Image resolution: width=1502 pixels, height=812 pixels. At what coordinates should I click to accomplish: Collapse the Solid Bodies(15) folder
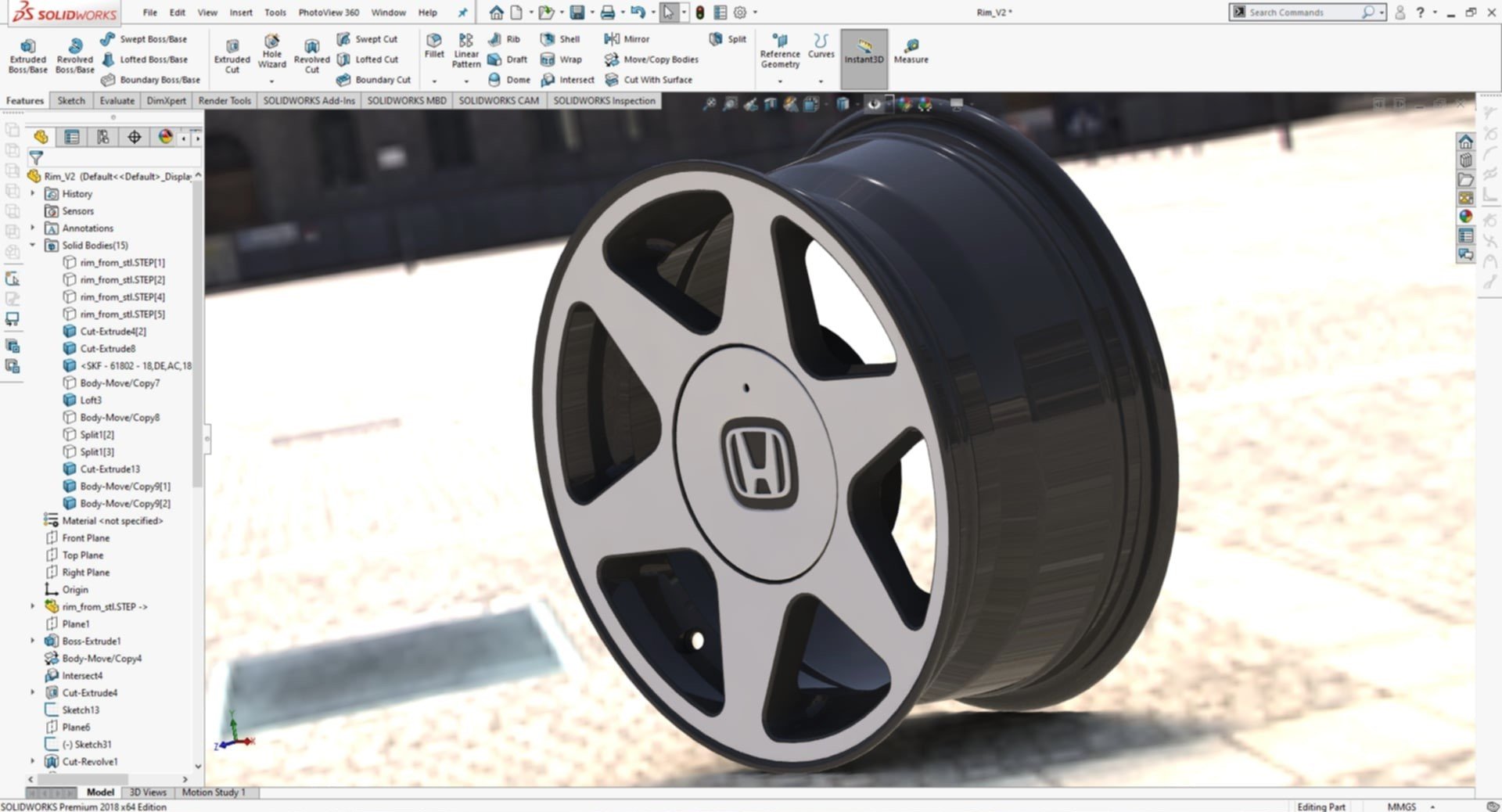(x=33, y=245)
